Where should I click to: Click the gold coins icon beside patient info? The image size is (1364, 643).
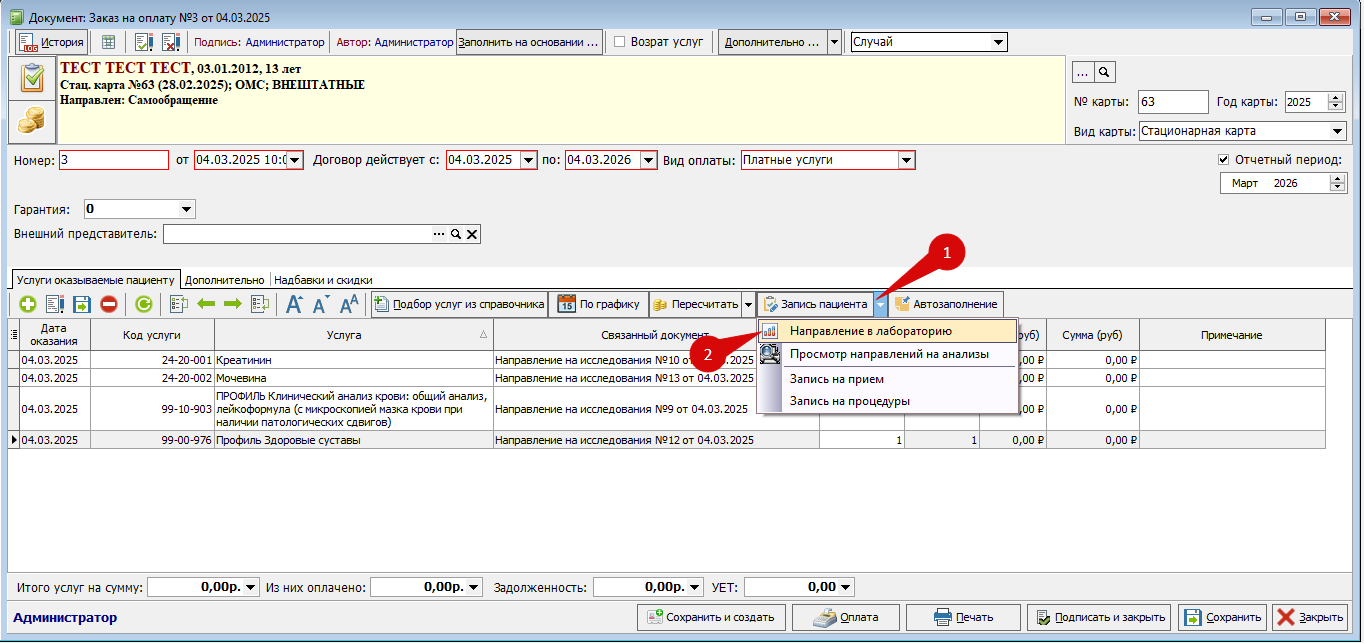32,120
